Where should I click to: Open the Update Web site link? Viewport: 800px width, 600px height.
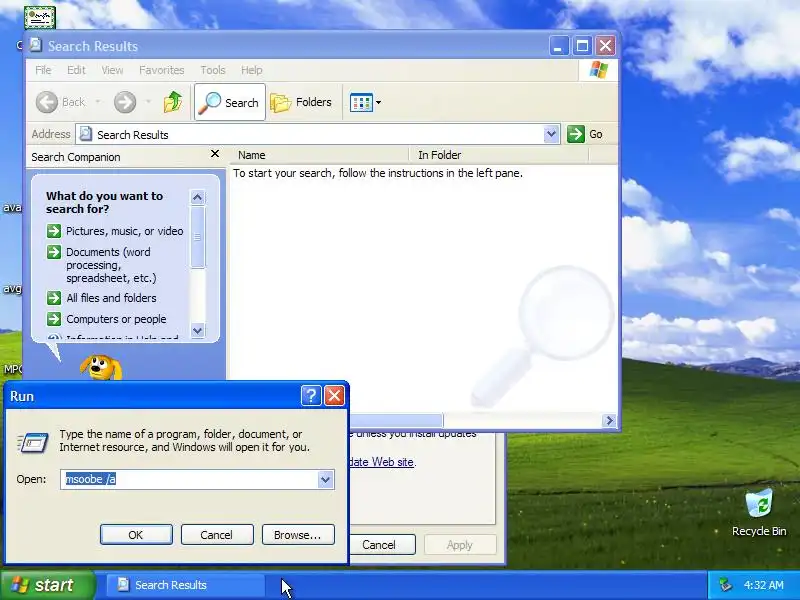click(x=382, y=462)
